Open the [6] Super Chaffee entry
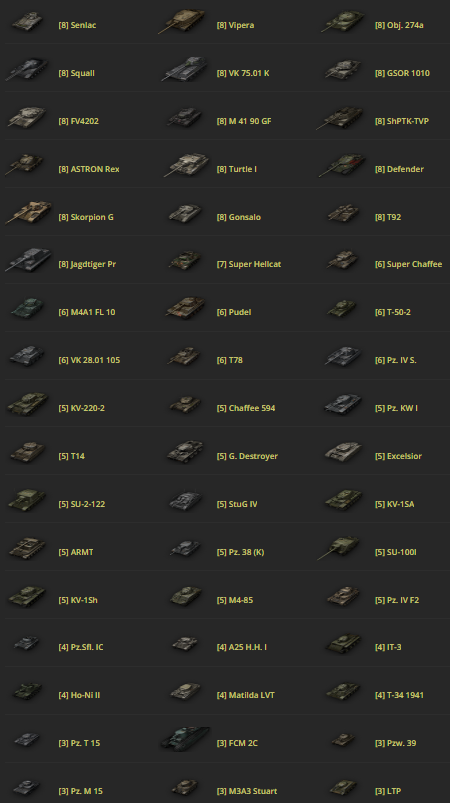Image resolution: width=450 pixels, height=803 pixels. [408, 264]
